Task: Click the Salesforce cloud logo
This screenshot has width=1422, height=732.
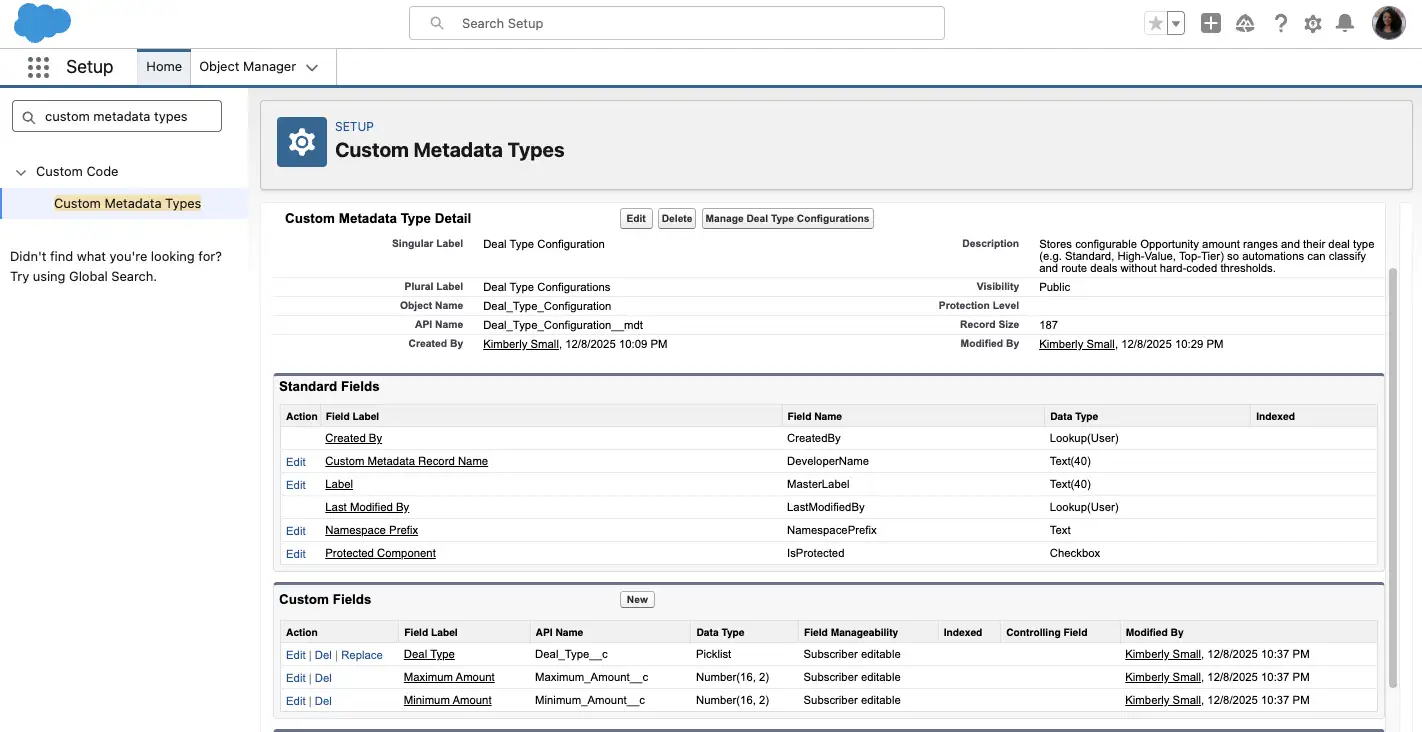Action: (x=42, y=23)
